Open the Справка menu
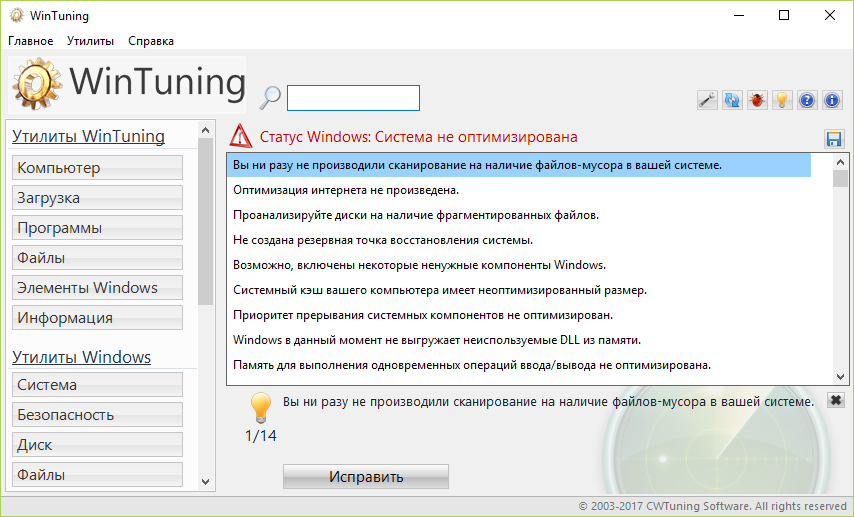Screen dimensions: 854x517 (151, 41)
